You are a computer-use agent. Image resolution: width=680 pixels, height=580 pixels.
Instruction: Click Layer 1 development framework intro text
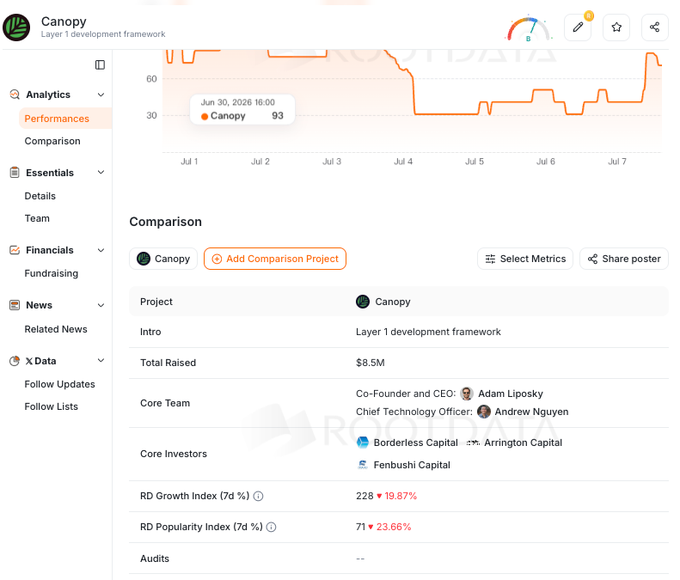428,332
